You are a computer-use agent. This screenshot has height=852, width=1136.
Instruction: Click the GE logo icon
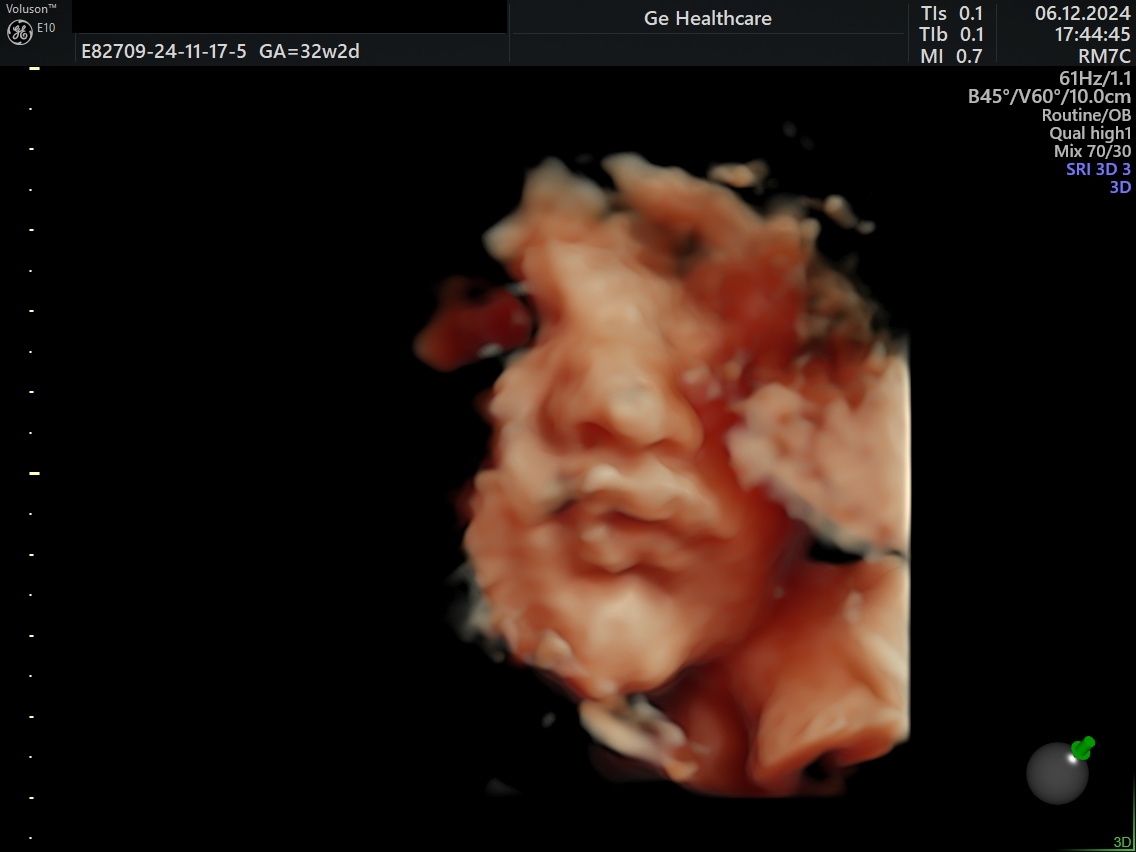pos(20,32)
